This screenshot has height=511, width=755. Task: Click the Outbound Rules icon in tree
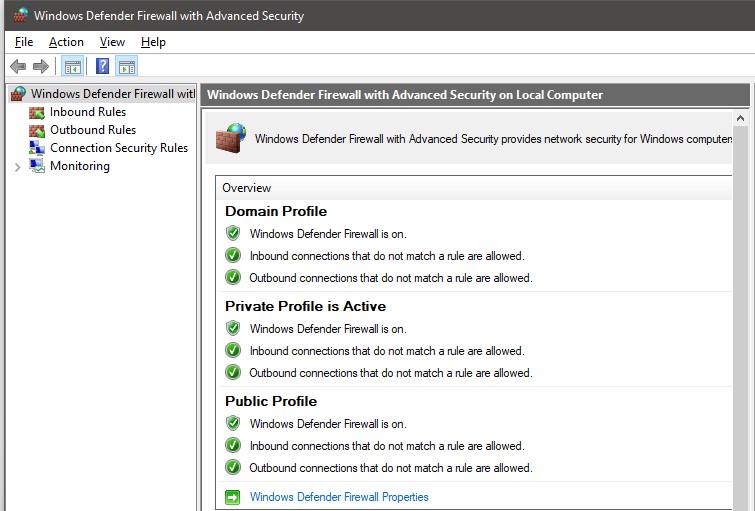(x=37, y=130)
